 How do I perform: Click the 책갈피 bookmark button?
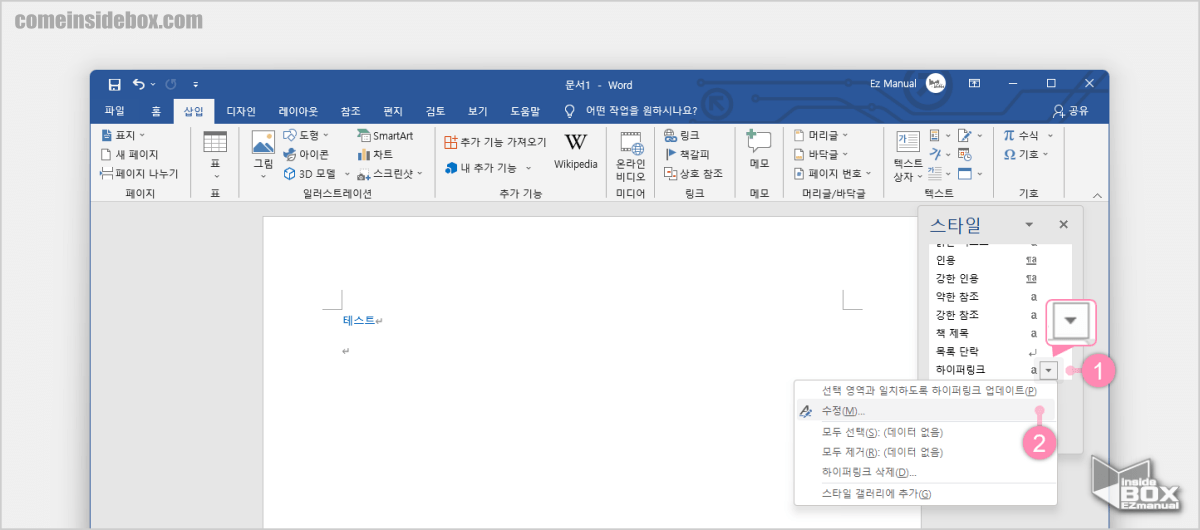(x=687, y=154)
